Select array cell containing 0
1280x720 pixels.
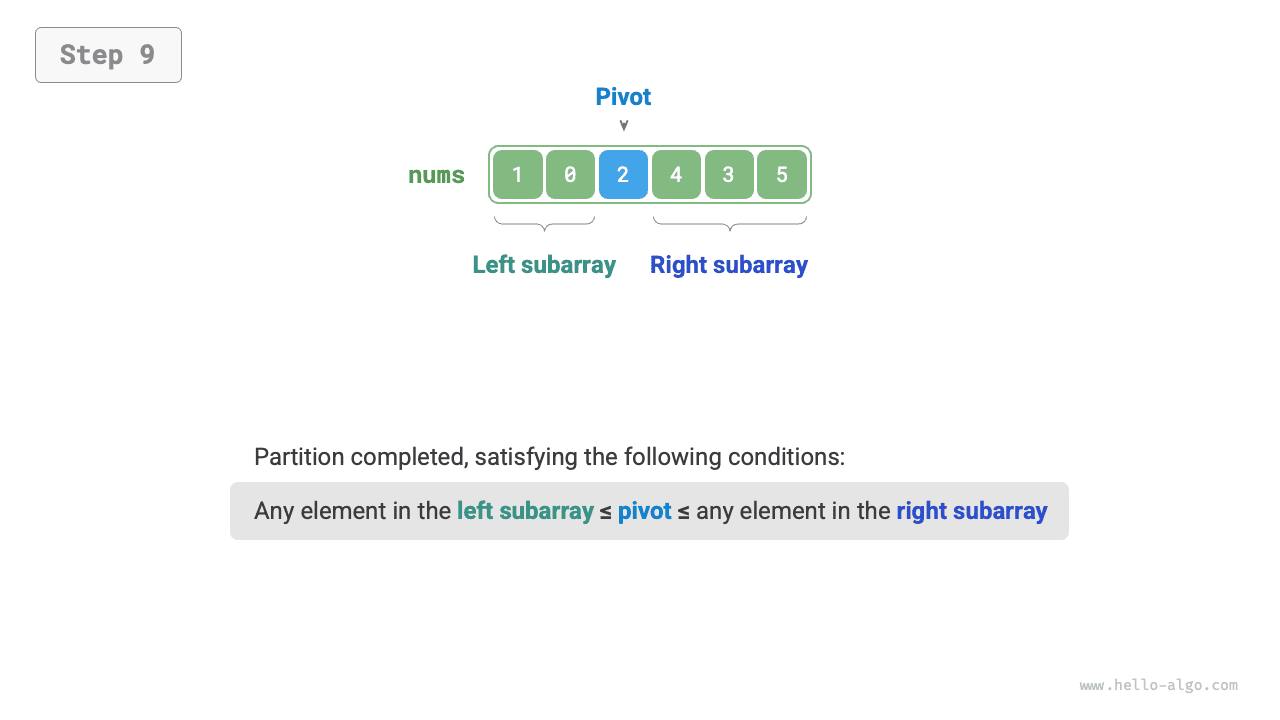[570, 175]
